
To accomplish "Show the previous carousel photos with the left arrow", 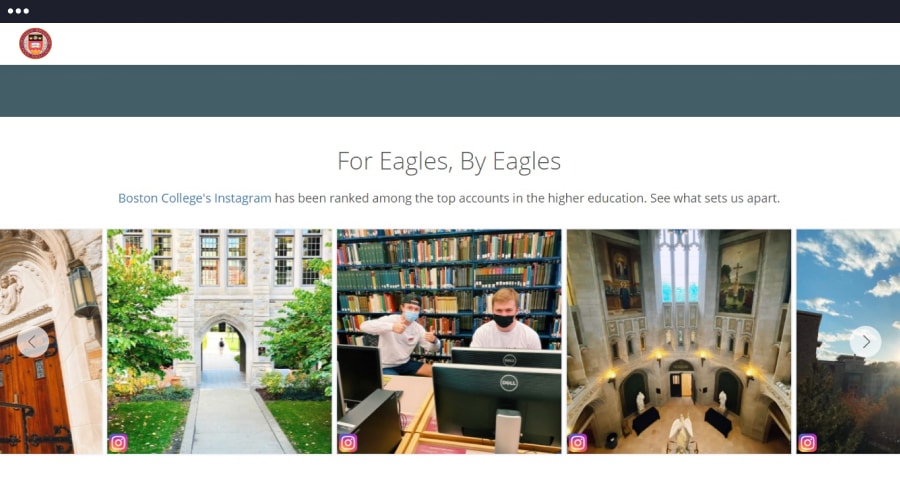I will point(33,342).
